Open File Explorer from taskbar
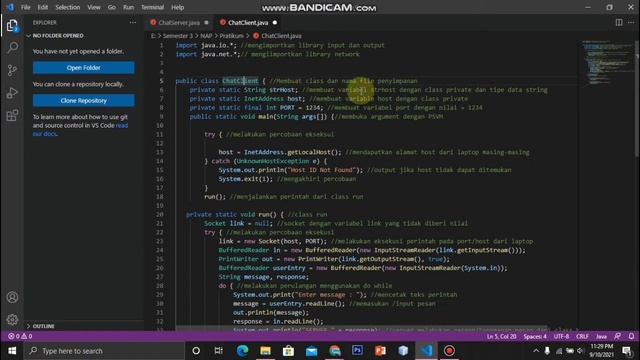This screenshot has height=360, width=640. pos(265,351)
